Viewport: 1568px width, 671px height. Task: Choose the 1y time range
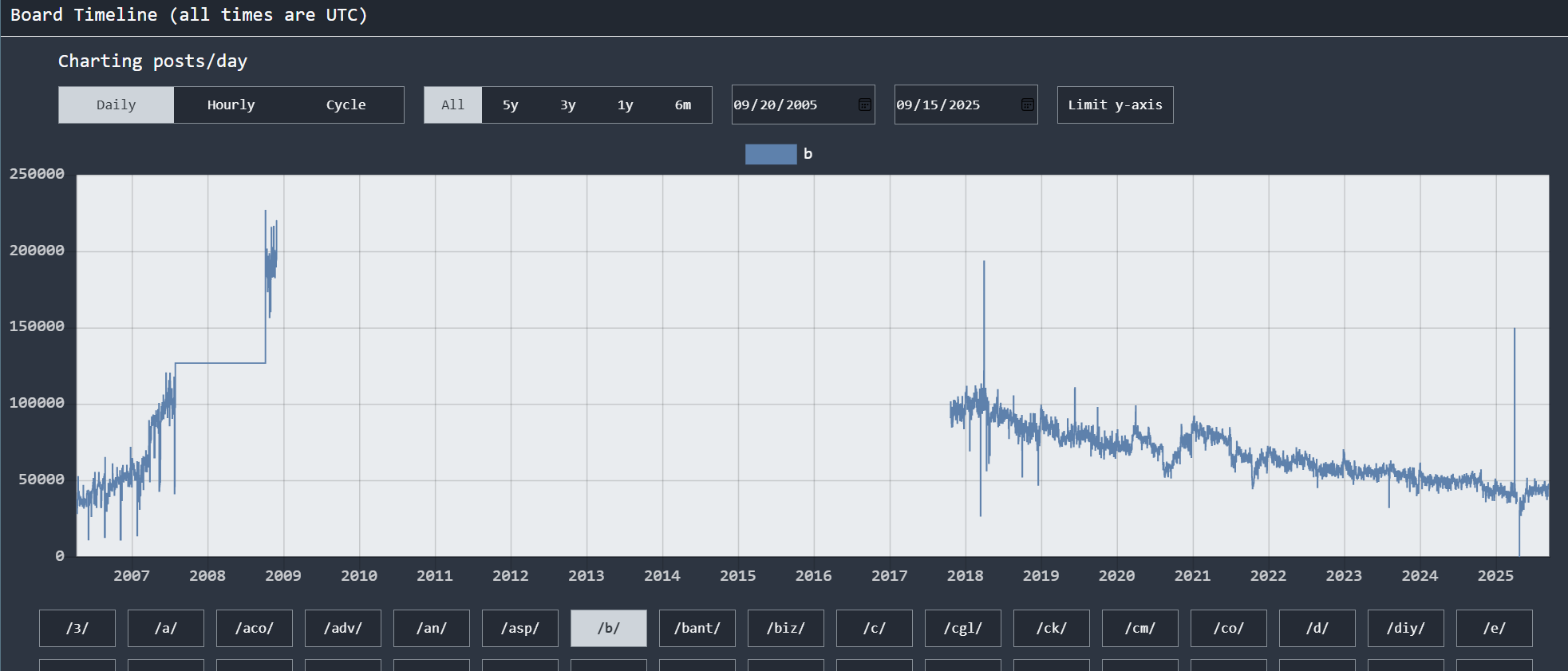click(x=625, y=105)
